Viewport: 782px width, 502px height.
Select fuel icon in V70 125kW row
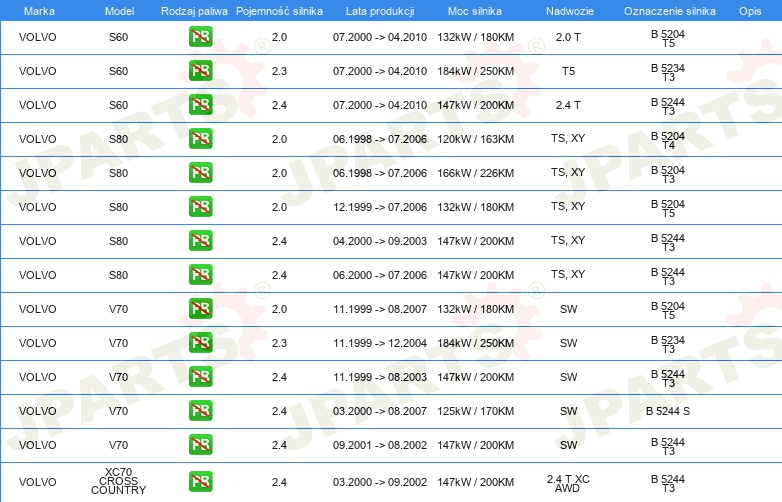pos(200,410)
